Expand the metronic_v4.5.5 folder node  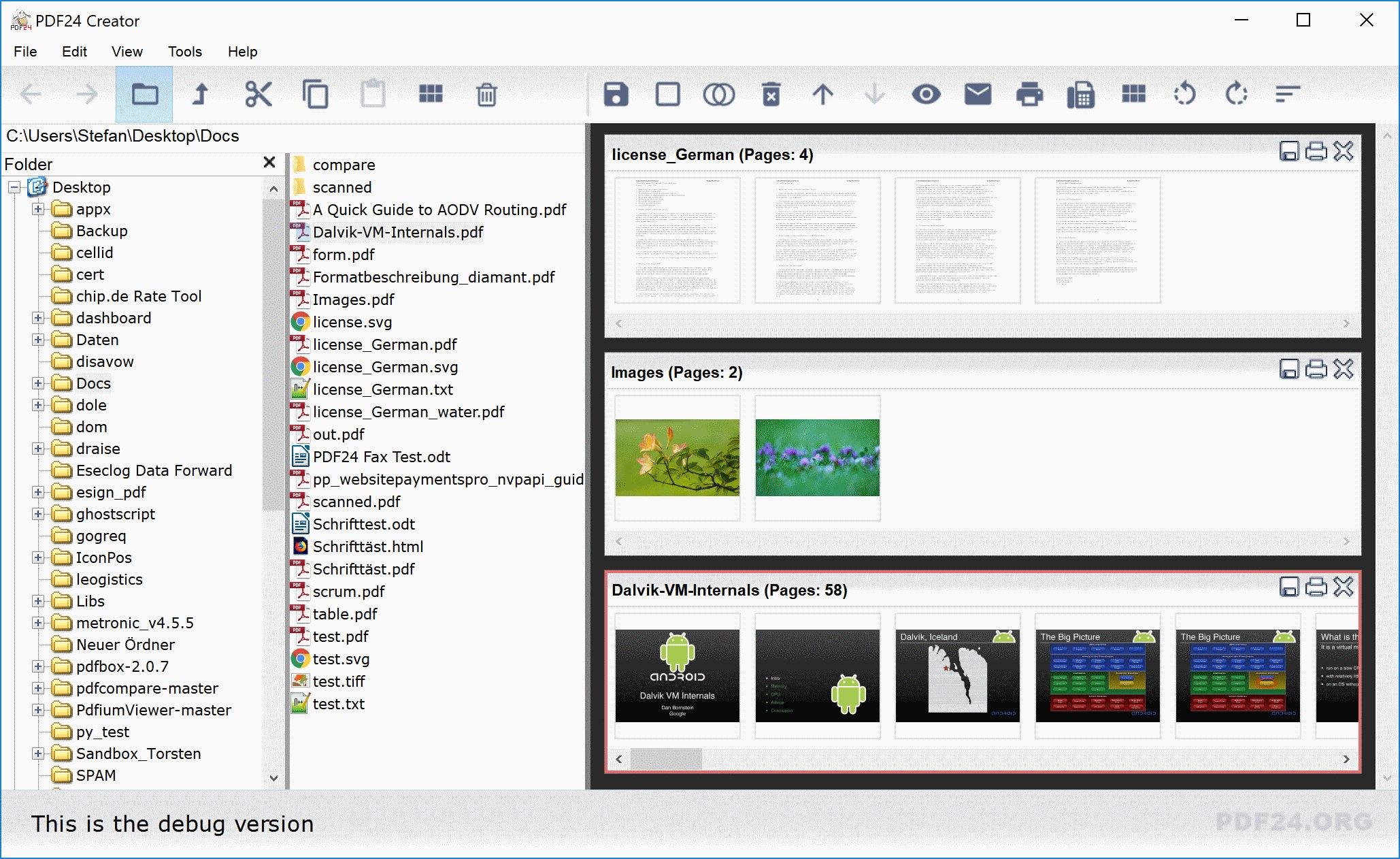tap(37, 623)
